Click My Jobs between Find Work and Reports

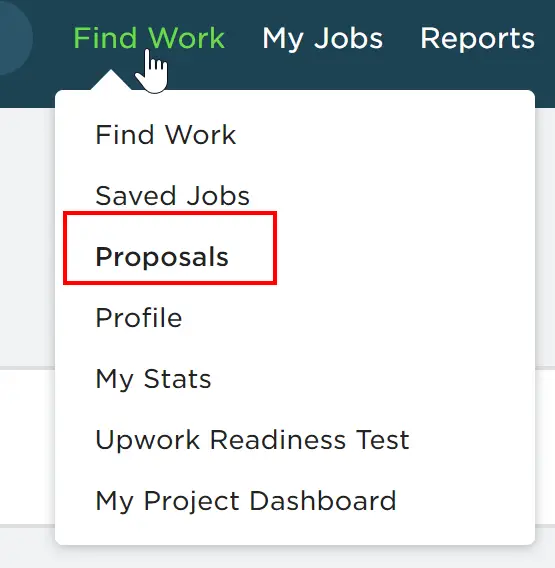(322, 39)
